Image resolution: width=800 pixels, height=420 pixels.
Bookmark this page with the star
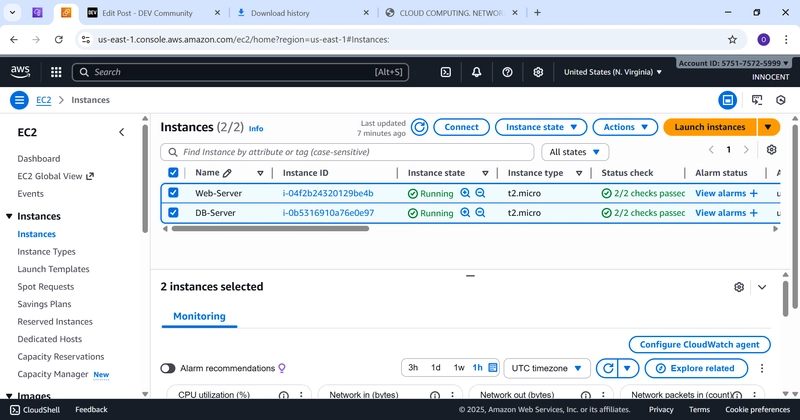click(x=733, y=39)
